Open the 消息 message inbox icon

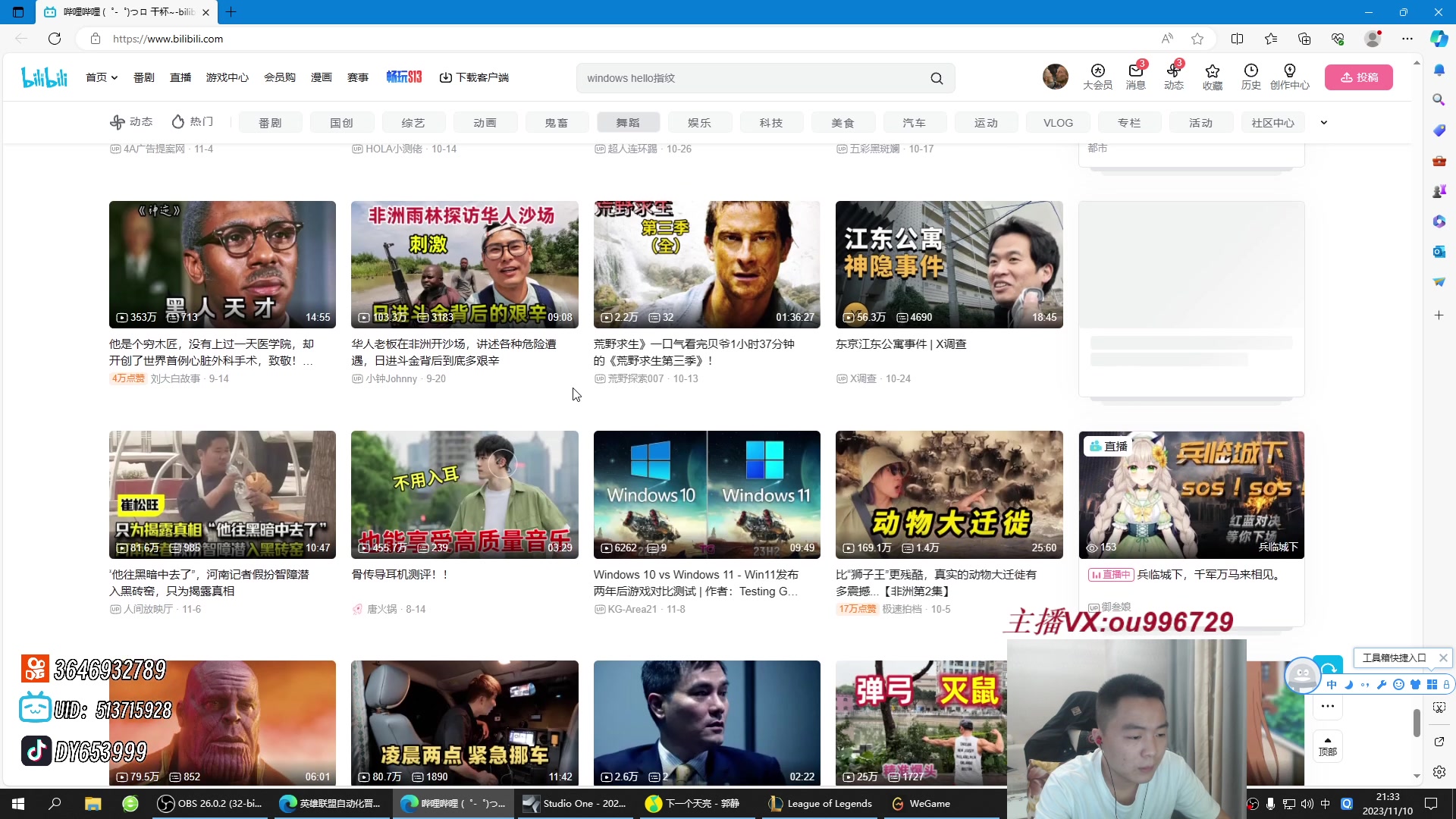1135,71
